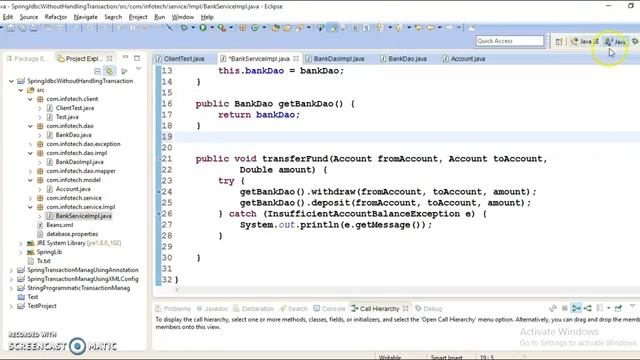Click Refresh icon in Call Hierarchy view
Image resolution: width=640 pixels, height=360 pixels.
coord(553,308)
